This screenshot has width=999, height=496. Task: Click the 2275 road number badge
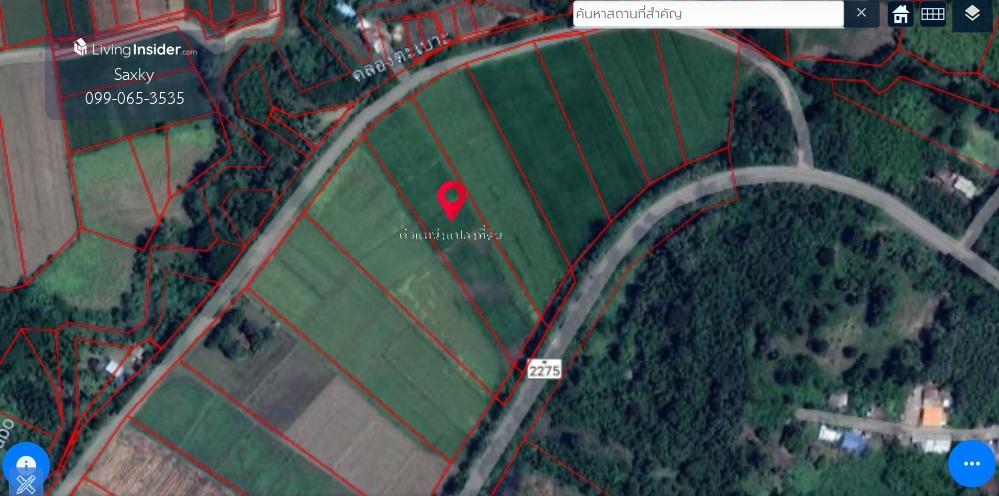544,369
